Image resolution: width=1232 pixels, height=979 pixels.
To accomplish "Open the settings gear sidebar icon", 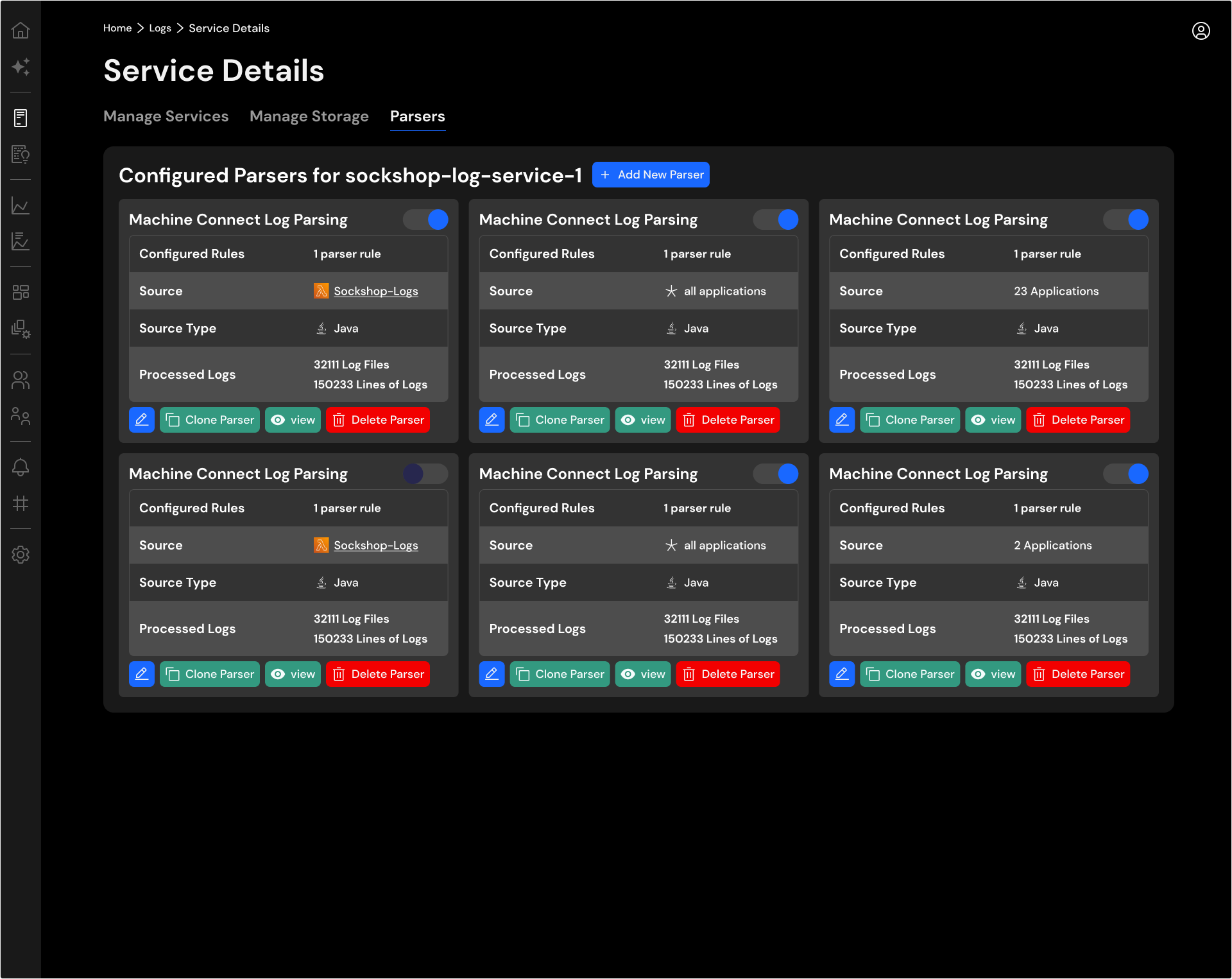I will 21,555.
